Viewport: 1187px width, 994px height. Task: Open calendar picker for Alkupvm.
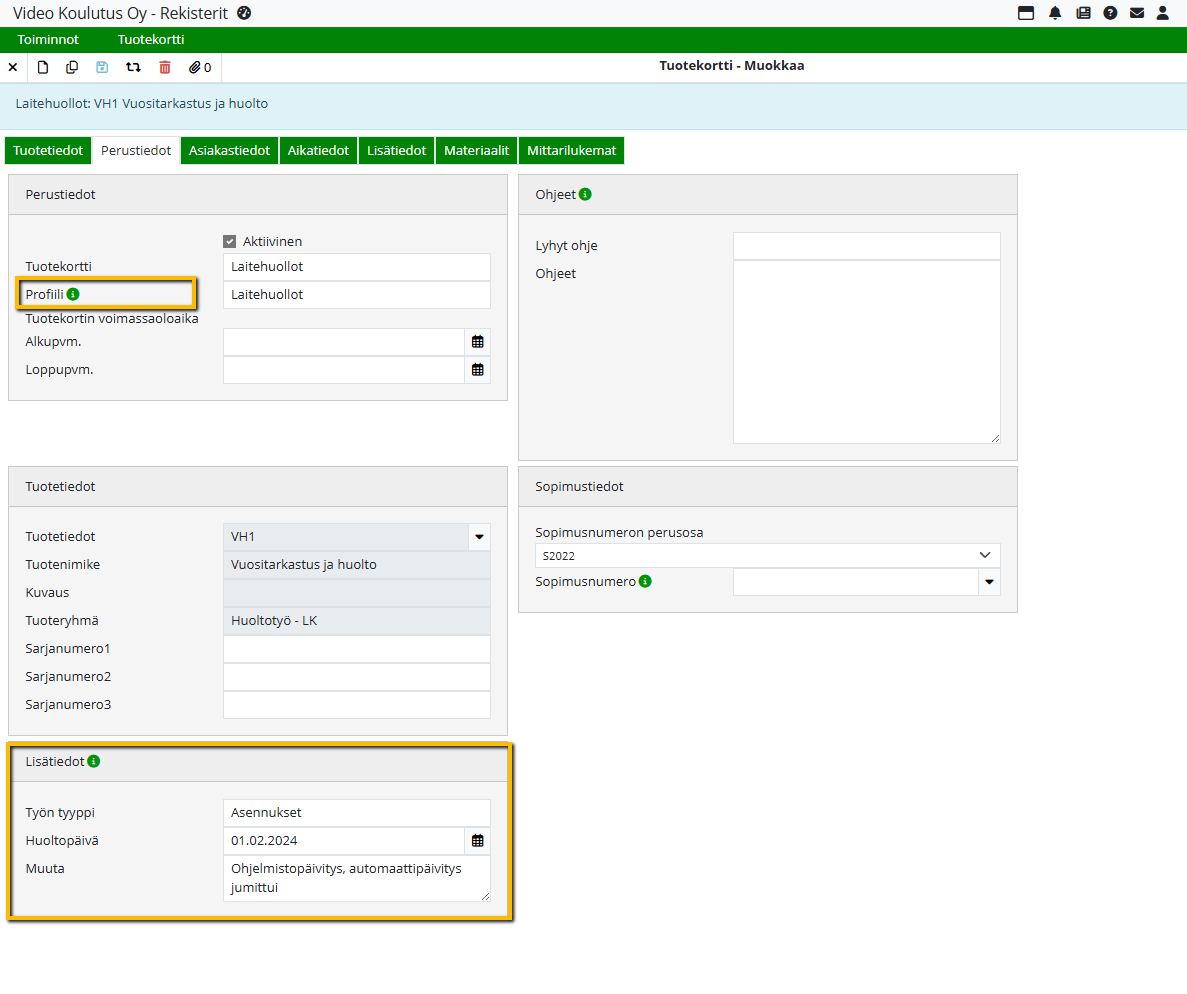pyautogui.click(x=478, y=342)
